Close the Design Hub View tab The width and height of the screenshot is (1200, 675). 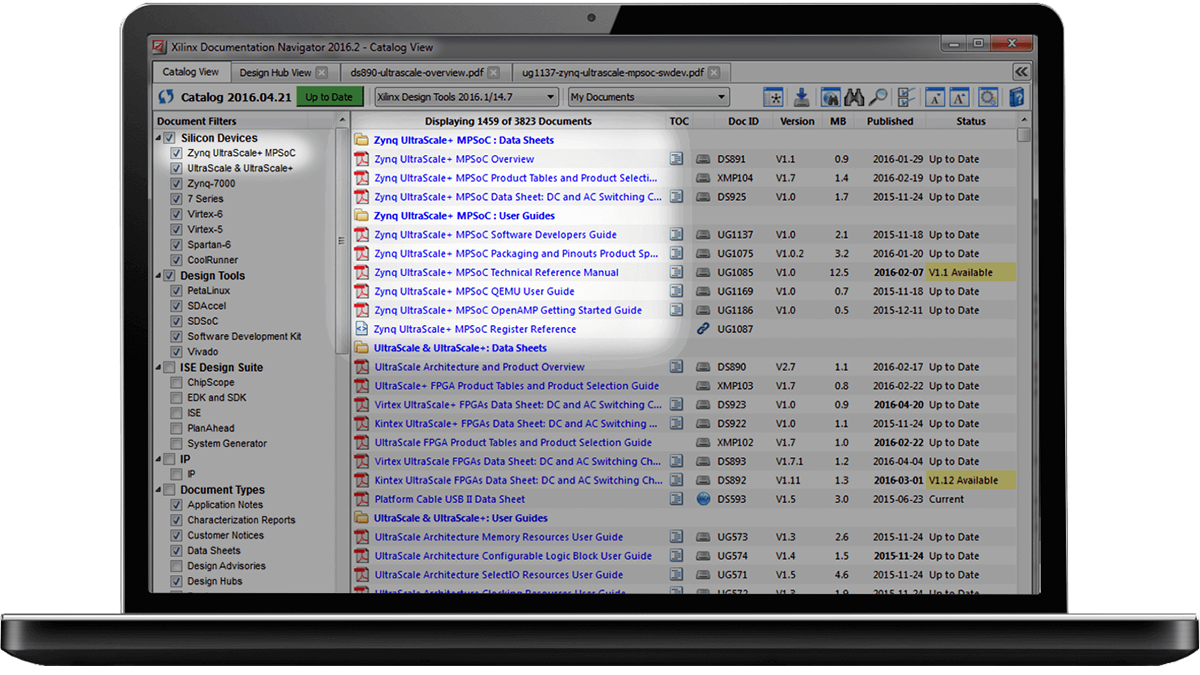(321, 73)
